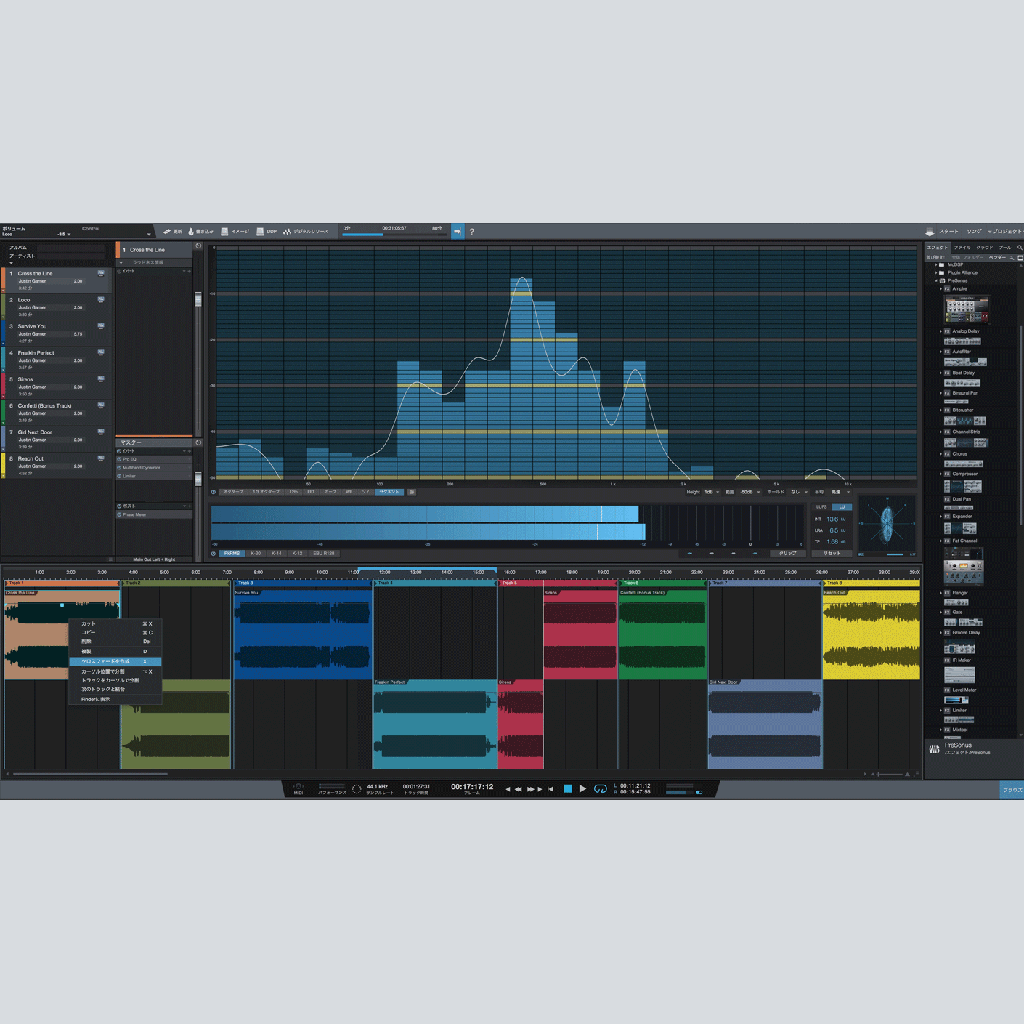
Task: Enable loop playback in the transport bar
Action: [x=600, y=788]
